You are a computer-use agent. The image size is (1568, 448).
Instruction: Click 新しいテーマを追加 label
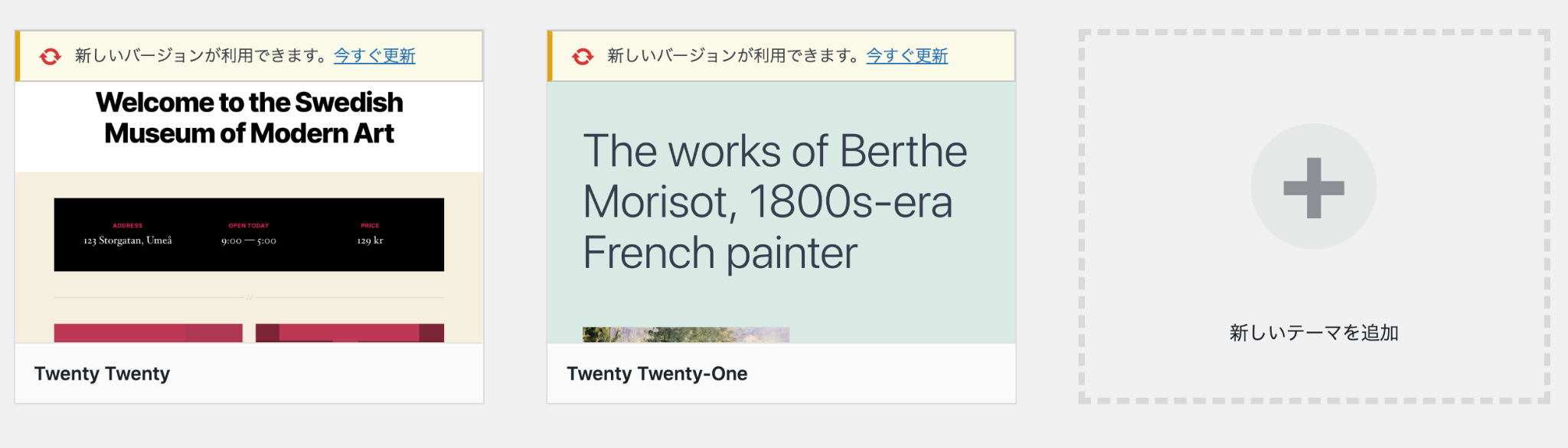[x=1314, y=332]
